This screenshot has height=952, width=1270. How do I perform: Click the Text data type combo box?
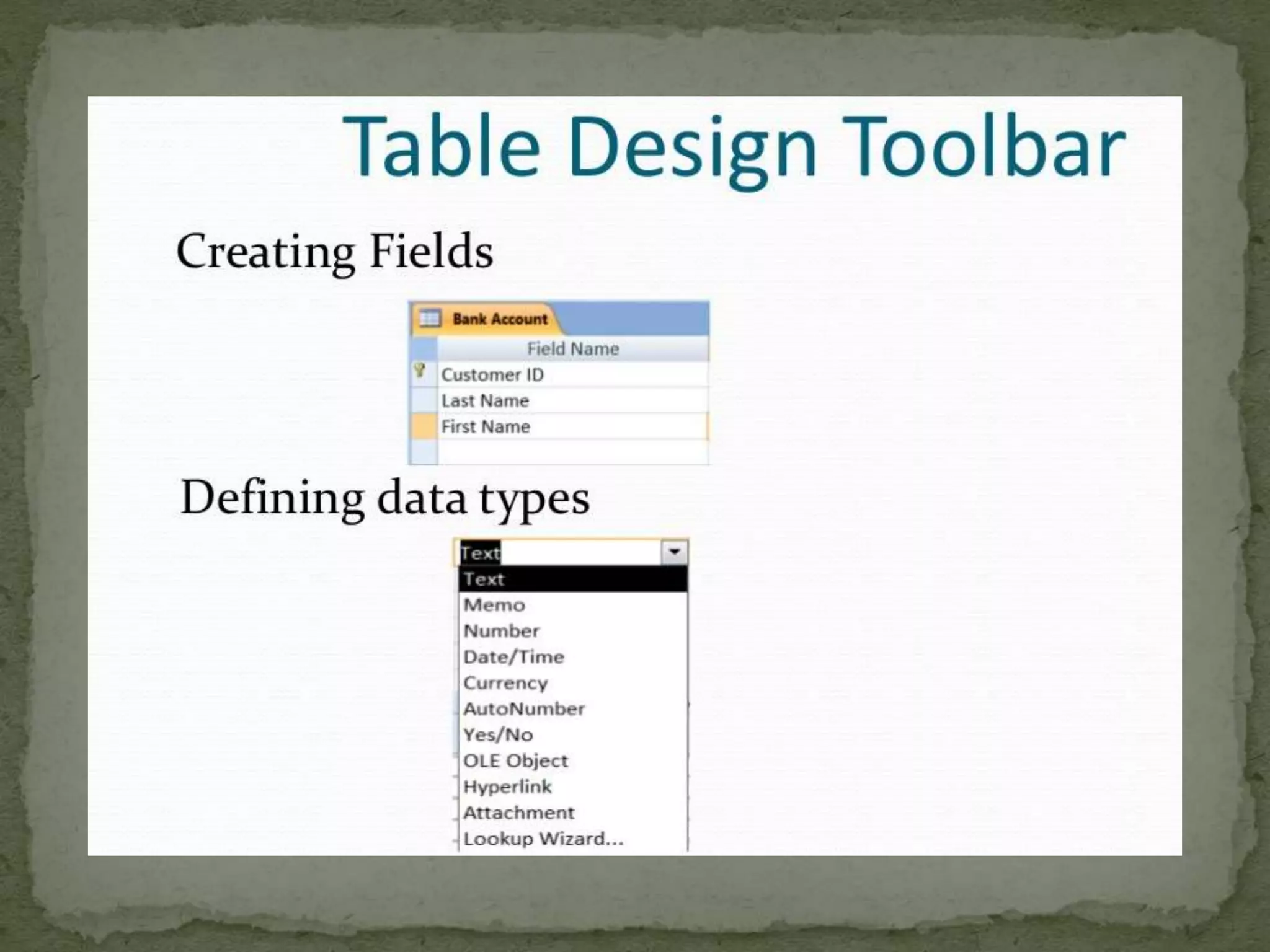point(558,552)
